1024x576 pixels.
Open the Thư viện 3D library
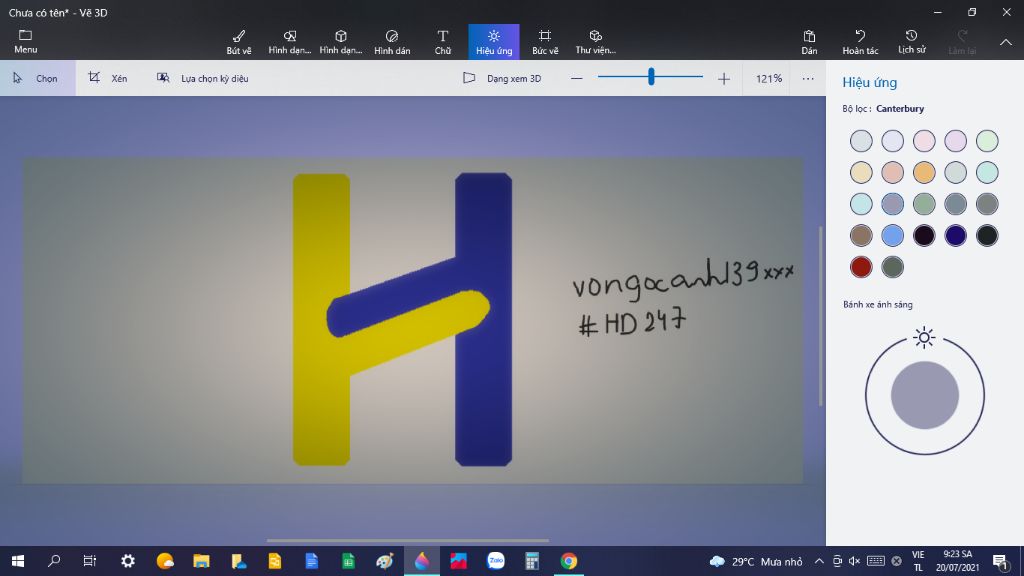pos(596,42)
